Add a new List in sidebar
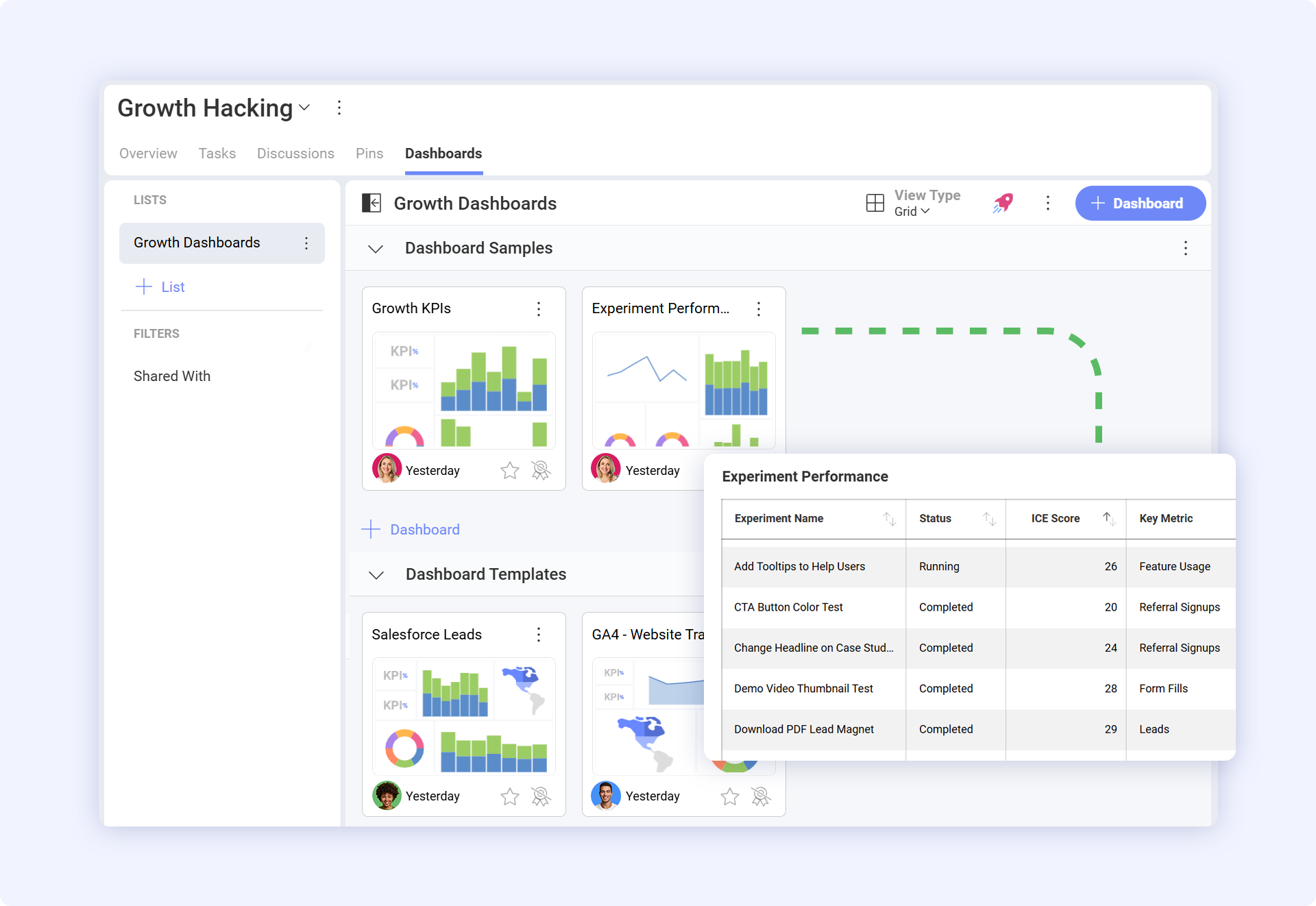Screen dimensions: 1316x906 (x=160, y=286)
